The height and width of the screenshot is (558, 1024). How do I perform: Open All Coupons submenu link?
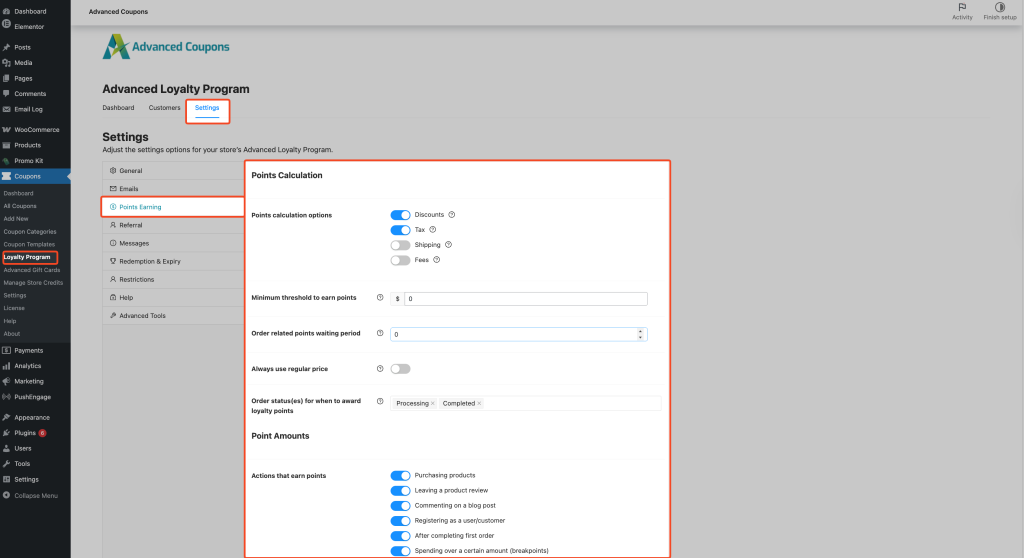(20, 206)
